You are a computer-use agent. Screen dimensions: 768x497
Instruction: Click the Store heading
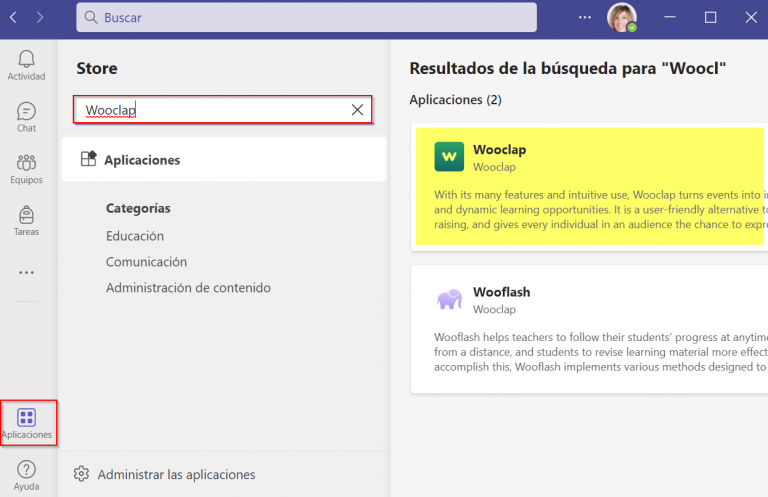click(97, 69)
